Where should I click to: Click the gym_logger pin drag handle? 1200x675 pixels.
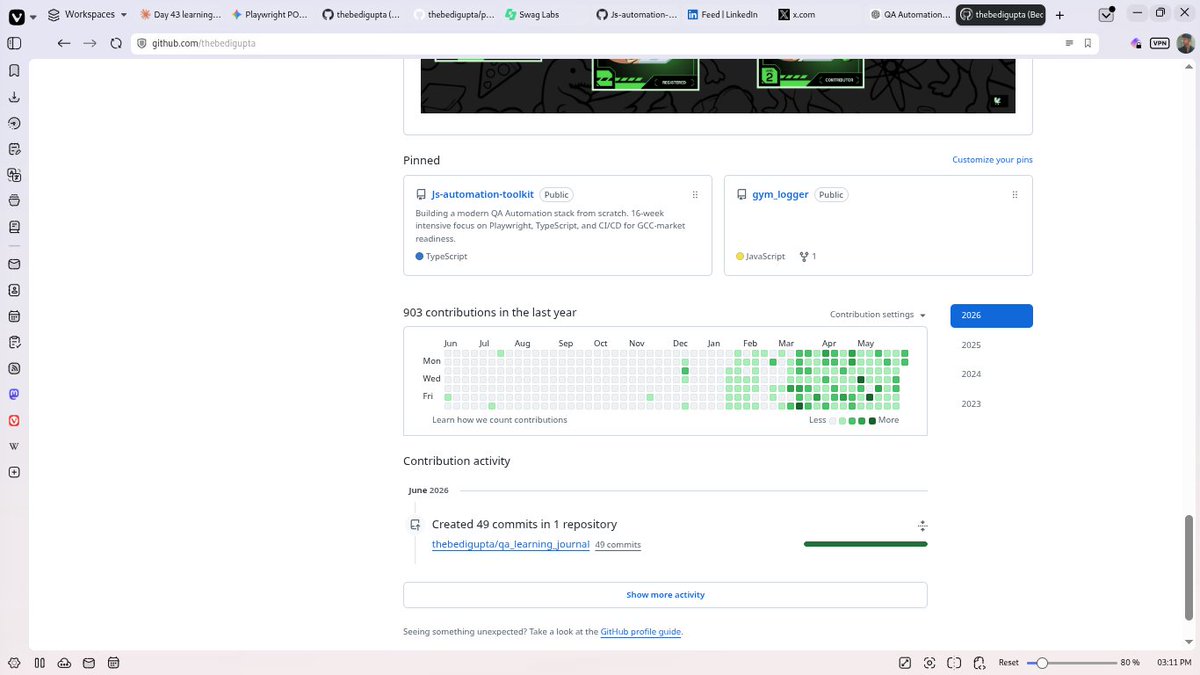[x=1015, y=195]
